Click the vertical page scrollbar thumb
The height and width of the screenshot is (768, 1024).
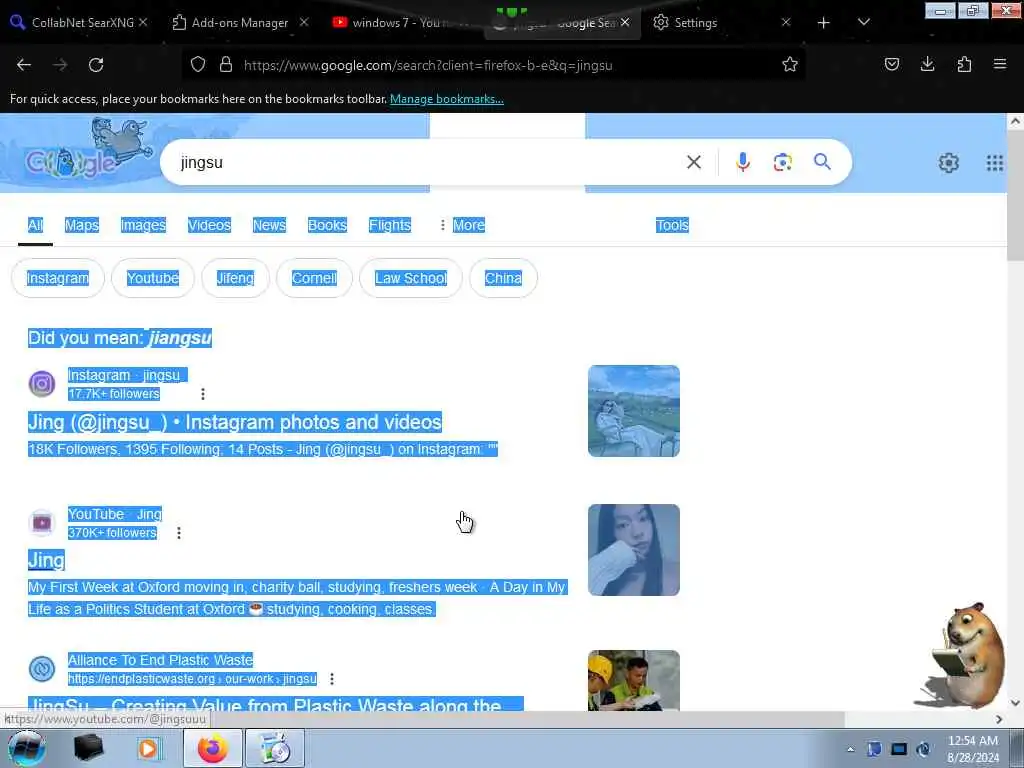[x=1015, y=195]
